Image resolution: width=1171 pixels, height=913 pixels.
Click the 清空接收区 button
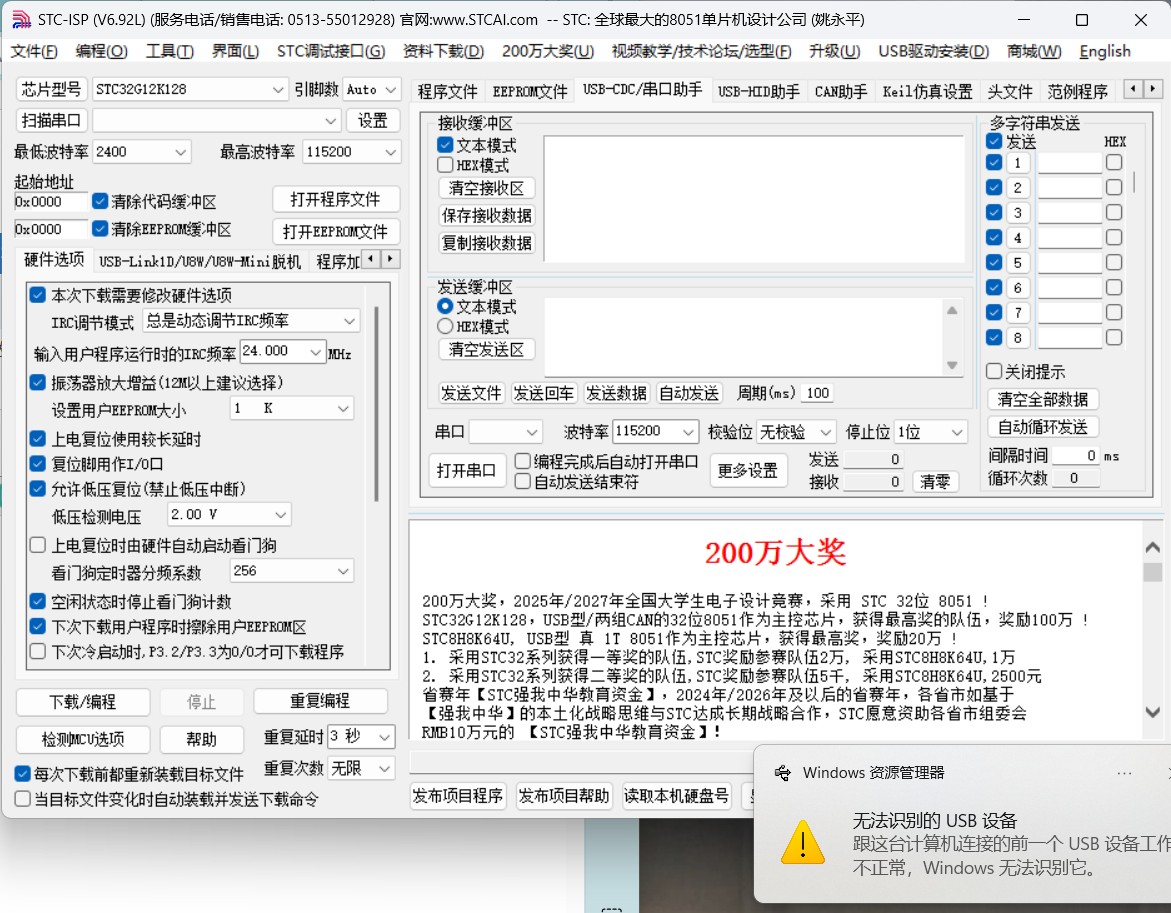coord(486,188)
